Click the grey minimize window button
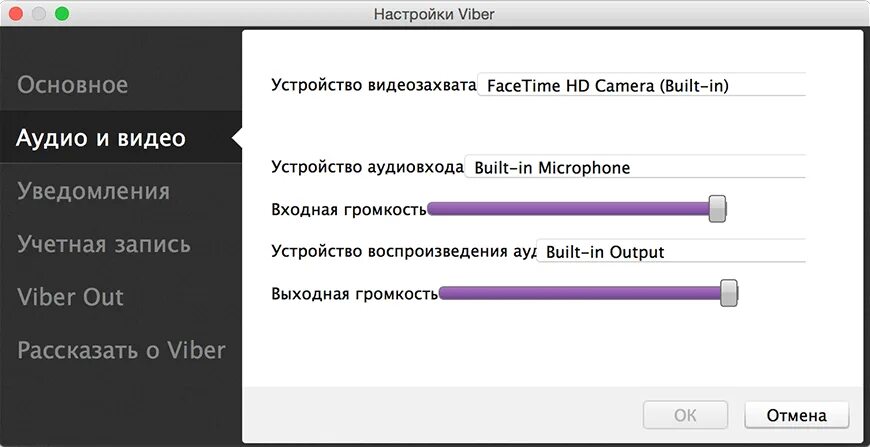The height and width of the screenshot is (447, 870). 39,13
